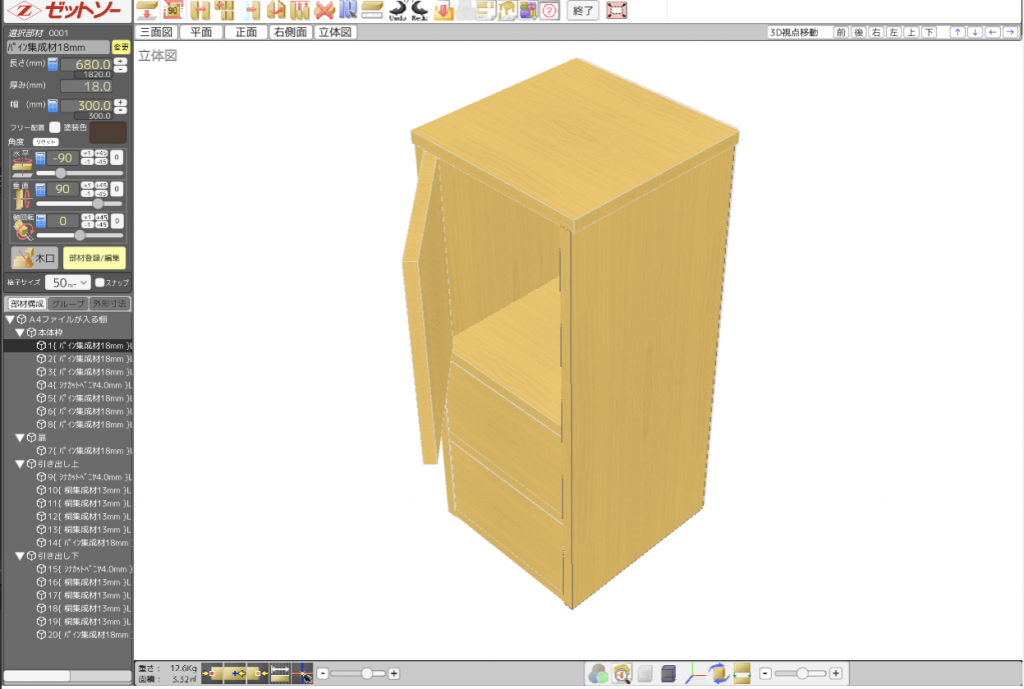Screen dimensions: 1024x689
Task: Switch to the 正面 view tab
Action: 246,32
